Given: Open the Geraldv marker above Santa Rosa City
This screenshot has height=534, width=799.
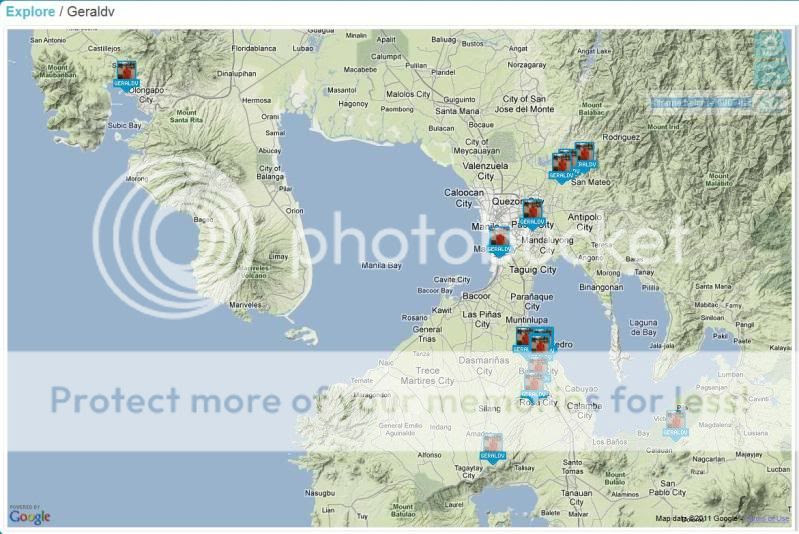Looking at the screenshot, I should point(534,386).
